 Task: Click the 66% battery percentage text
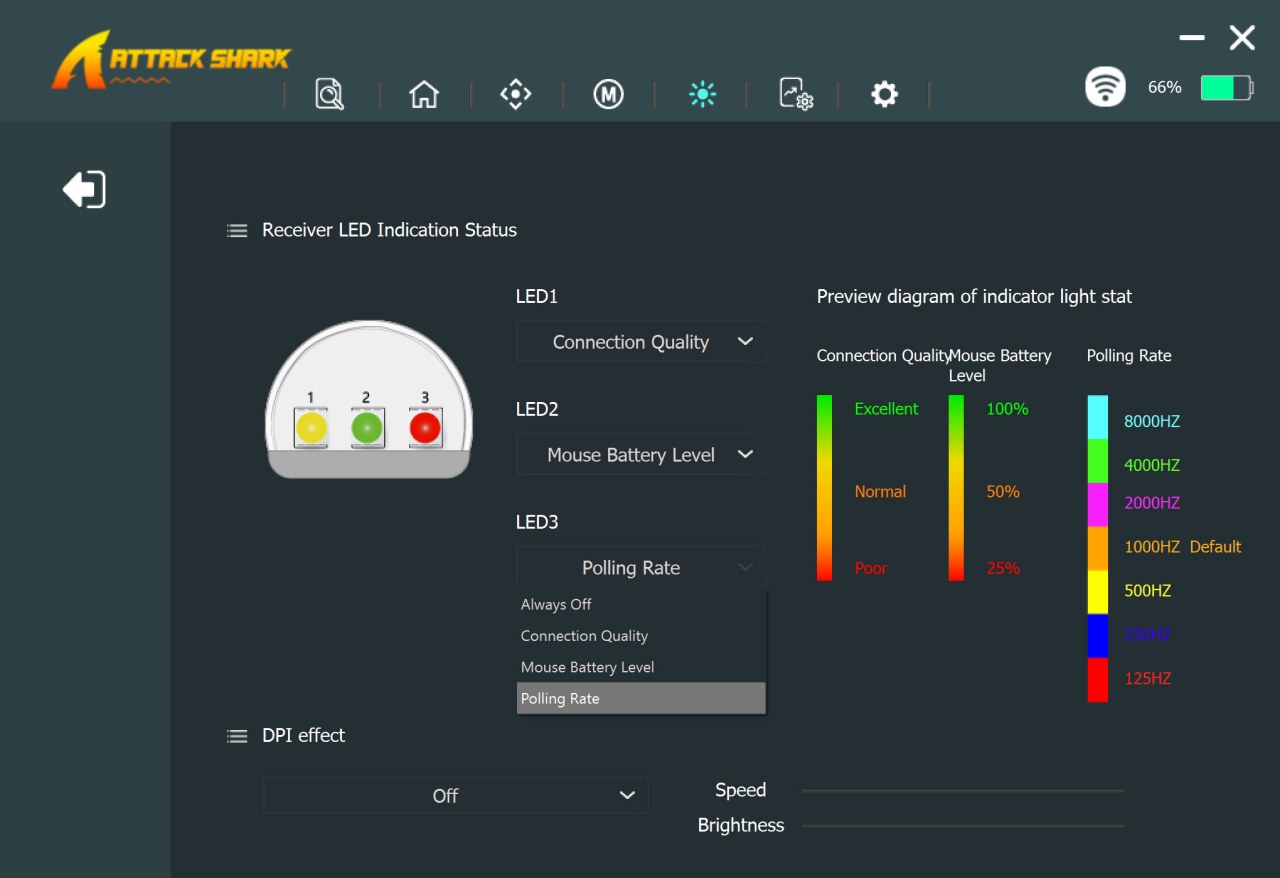[x=1164, y=88]
